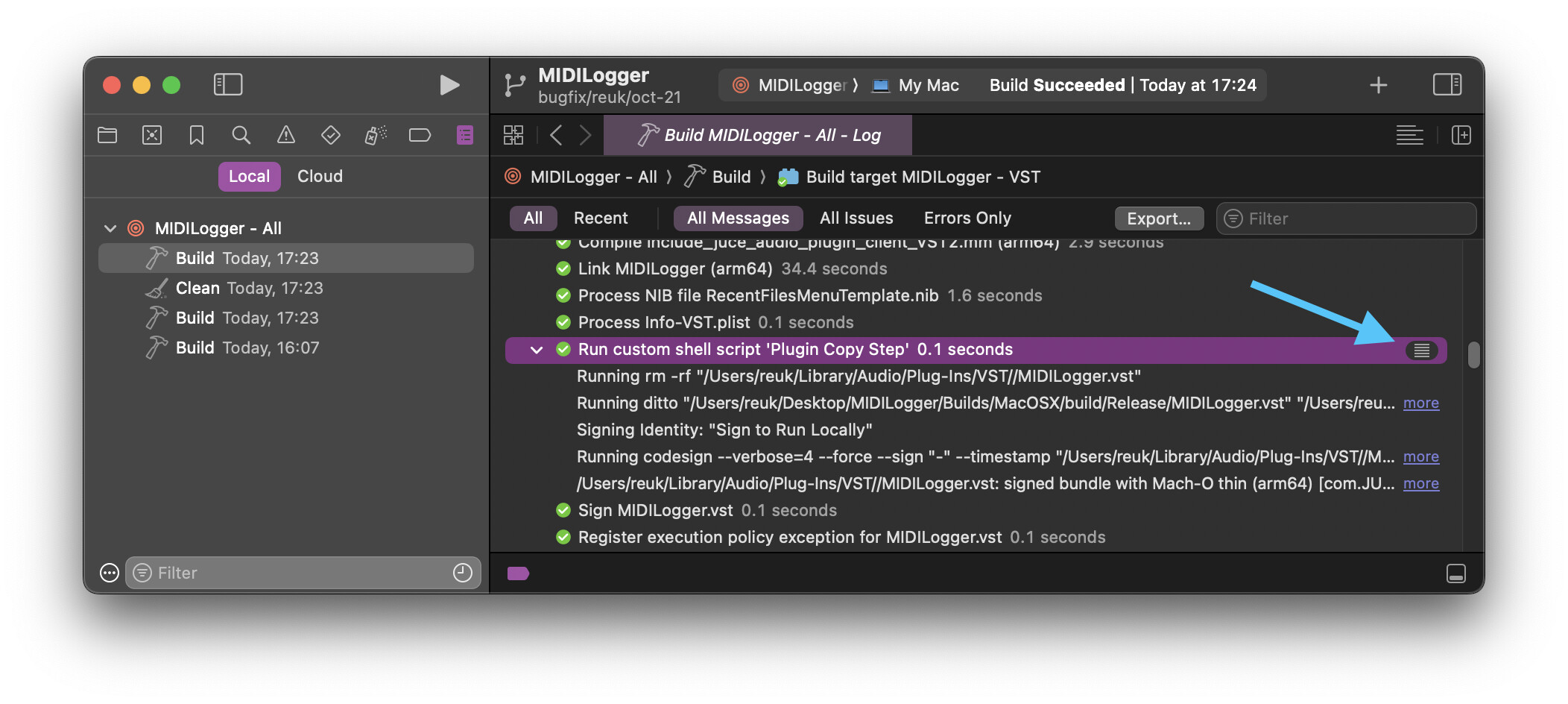This screenshot has height=704, width=1568.
Task: Click the Build Succeeded activity status
Action: (1122, 85)
